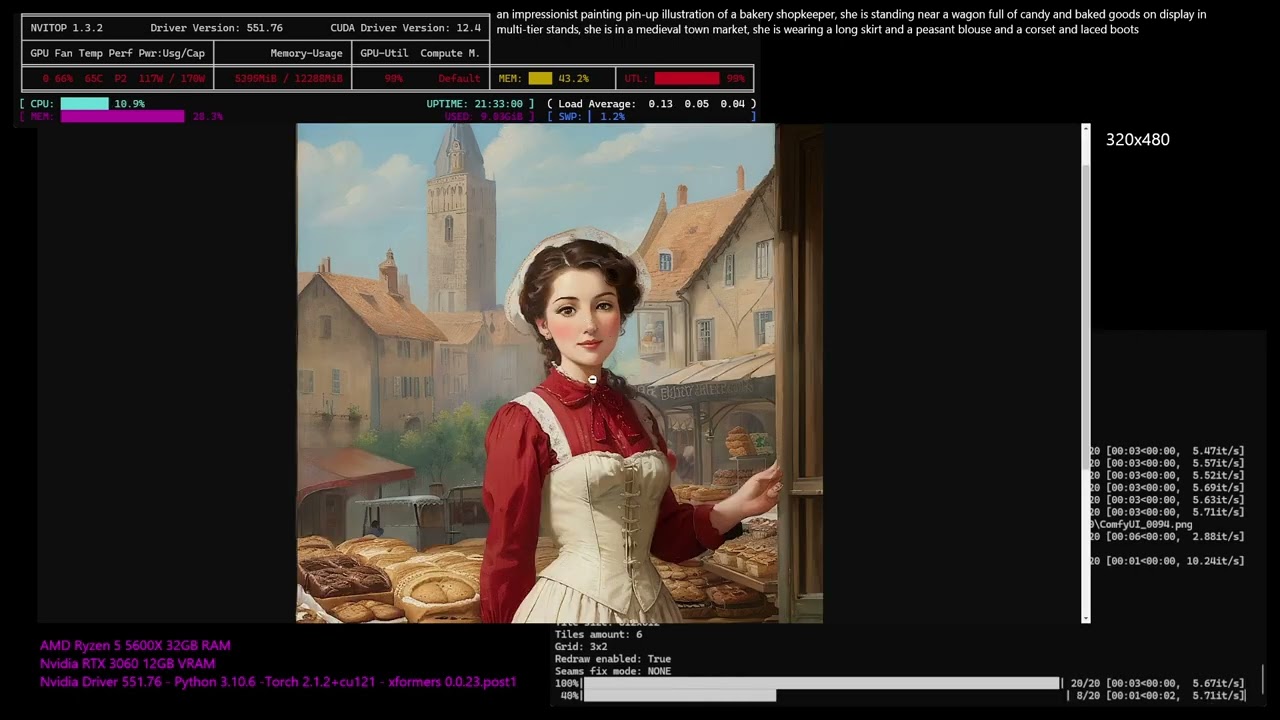Click the magenta MEM usage bar

coord(122,117)
